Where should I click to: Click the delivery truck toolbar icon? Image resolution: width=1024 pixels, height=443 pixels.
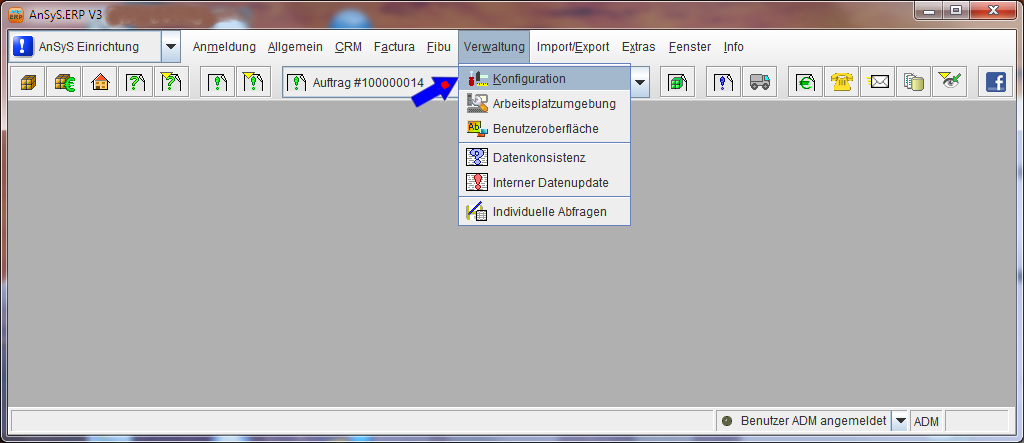(760, 83)
